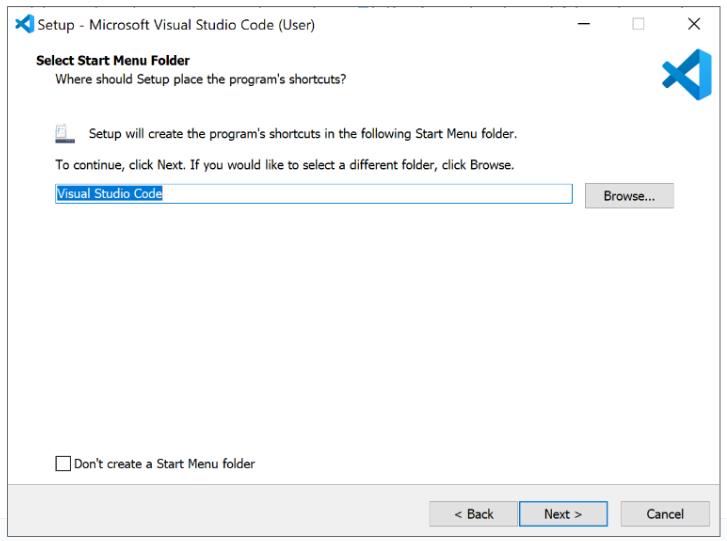
Task: Proceed by clicking Next >
Action: point(563,514)
